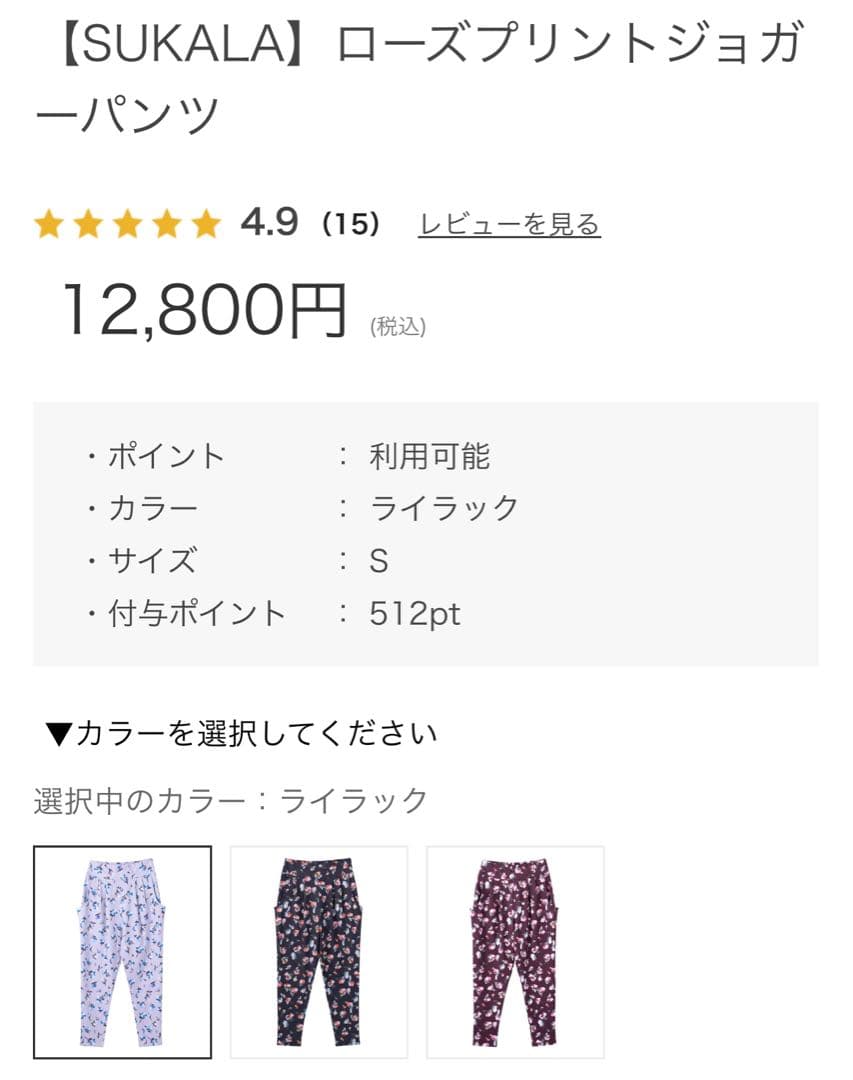Click the ライラック value in the カラー row
The height and width of the screenshot is (1080, 853).
(444, 508)
